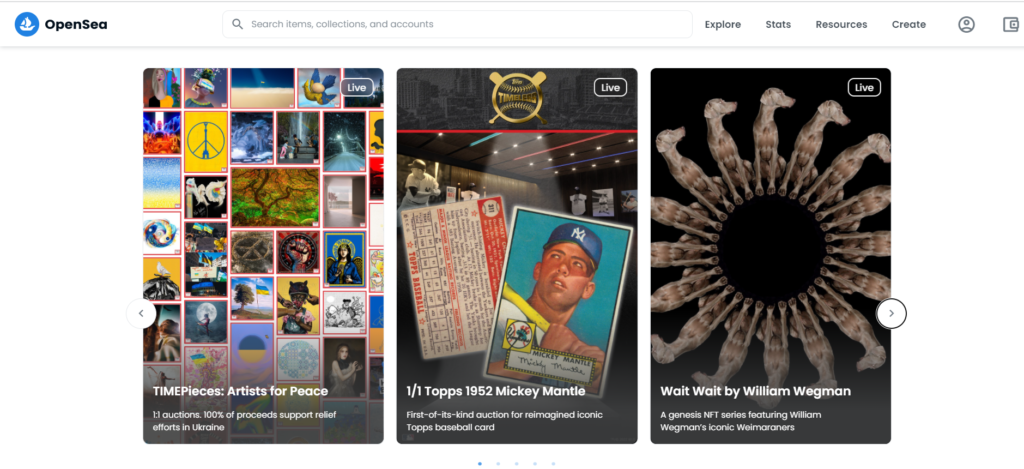Screen dimensions: 1024x469
Task: Open 1/1 Topps 1952 Mickey Mantle card
Action: tap(517, 256)
